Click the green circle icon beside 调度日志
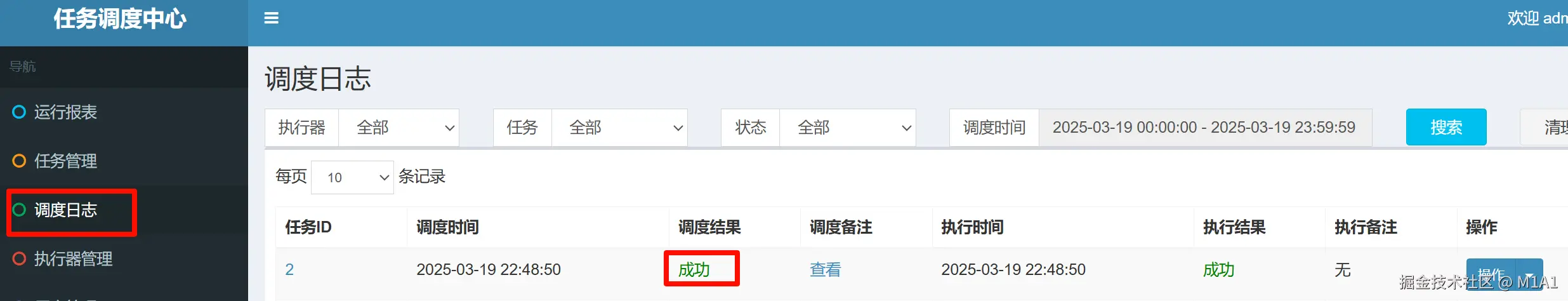Viewport: 1568px width, 301px height. (x=19, y=210)
